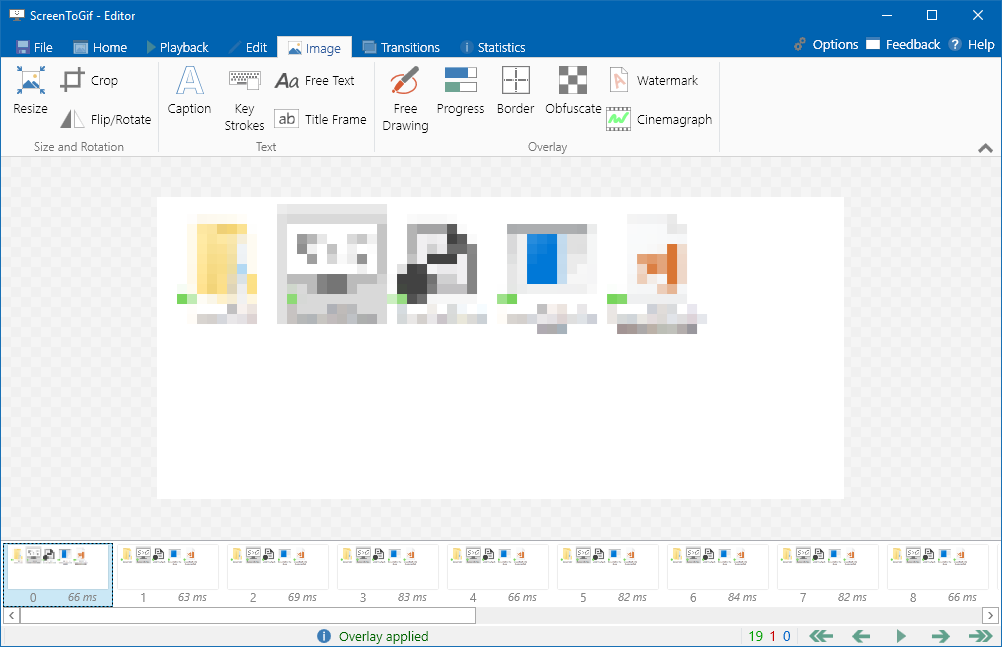
Task: Click the red selected frame count 1
Action: [x=773, y=636]
